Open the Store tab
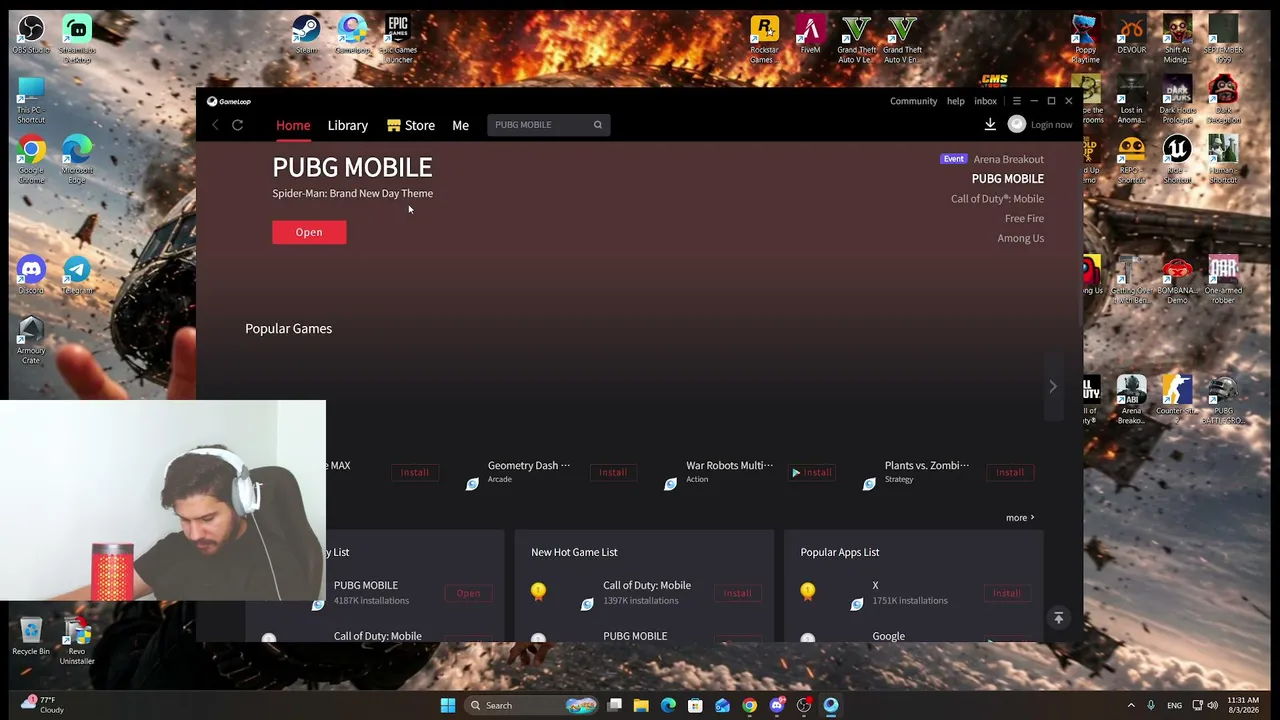The height and width of the screenshot is (720, 1280). point(411,125)
